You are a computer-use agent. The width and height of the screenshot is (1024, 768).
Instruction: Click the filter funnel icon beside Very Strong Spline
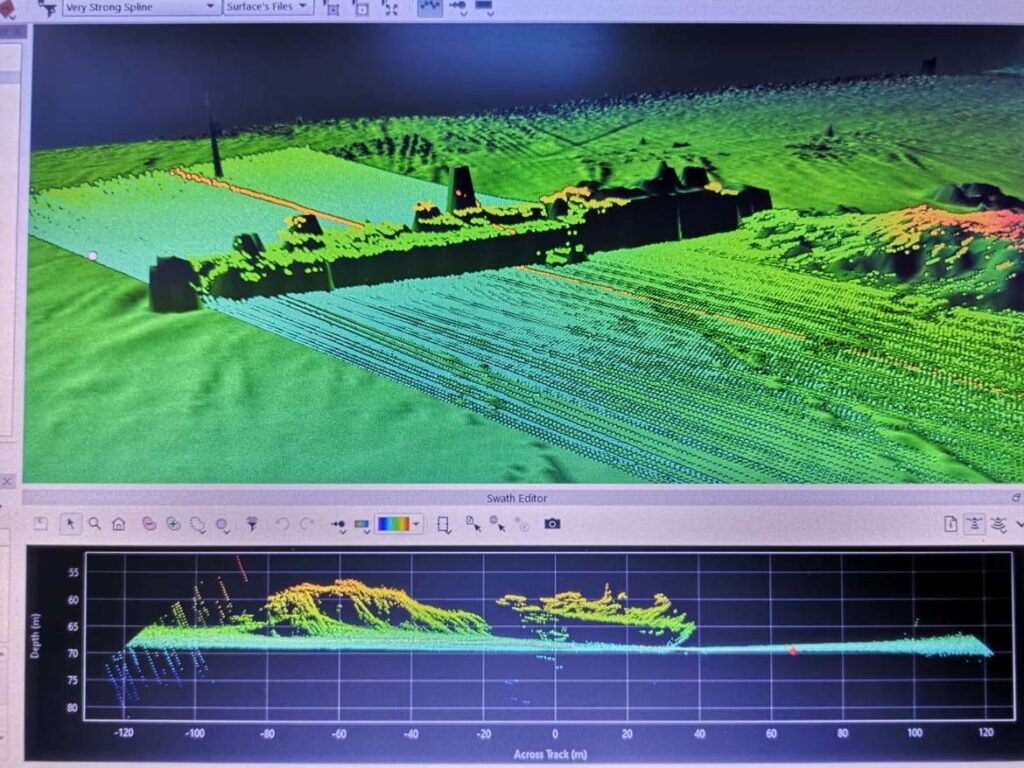pos(46,7)
